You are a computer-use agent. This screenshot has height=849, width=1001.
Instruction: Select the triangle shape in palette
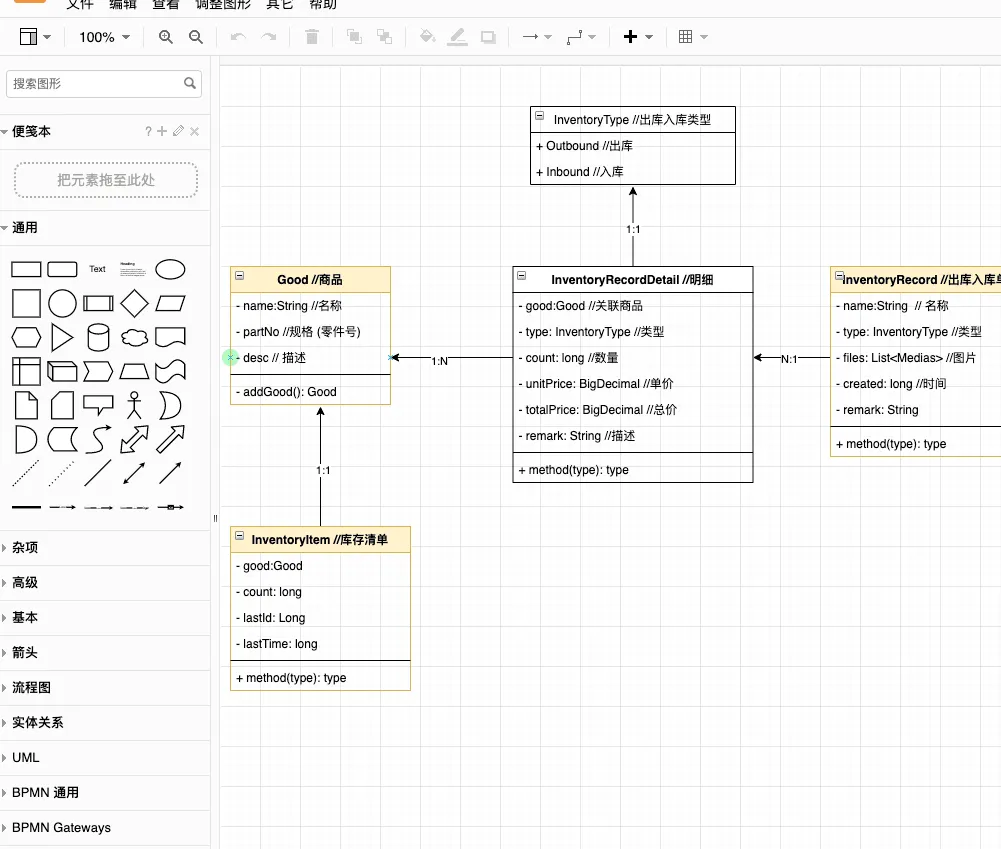(x=62, y=338)
